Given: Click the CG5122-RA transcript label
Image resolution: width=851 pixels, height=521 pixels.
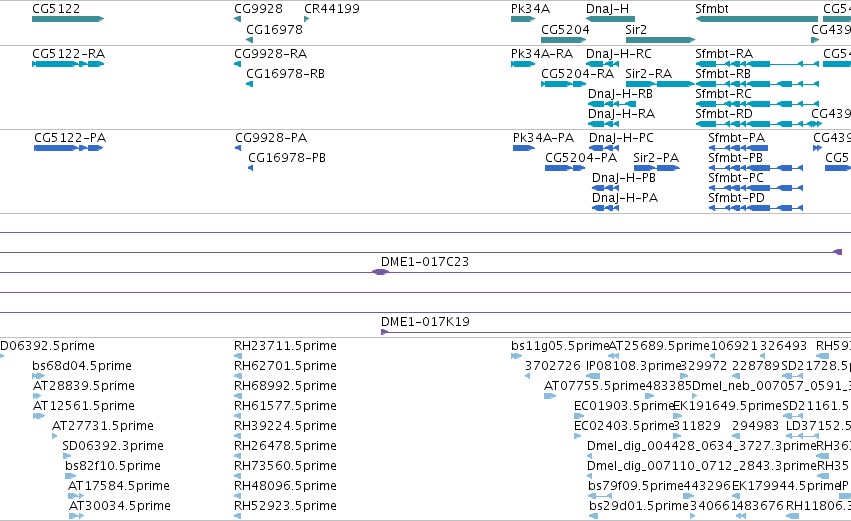Looking at the screenshot, I should (x=68, y=54).
